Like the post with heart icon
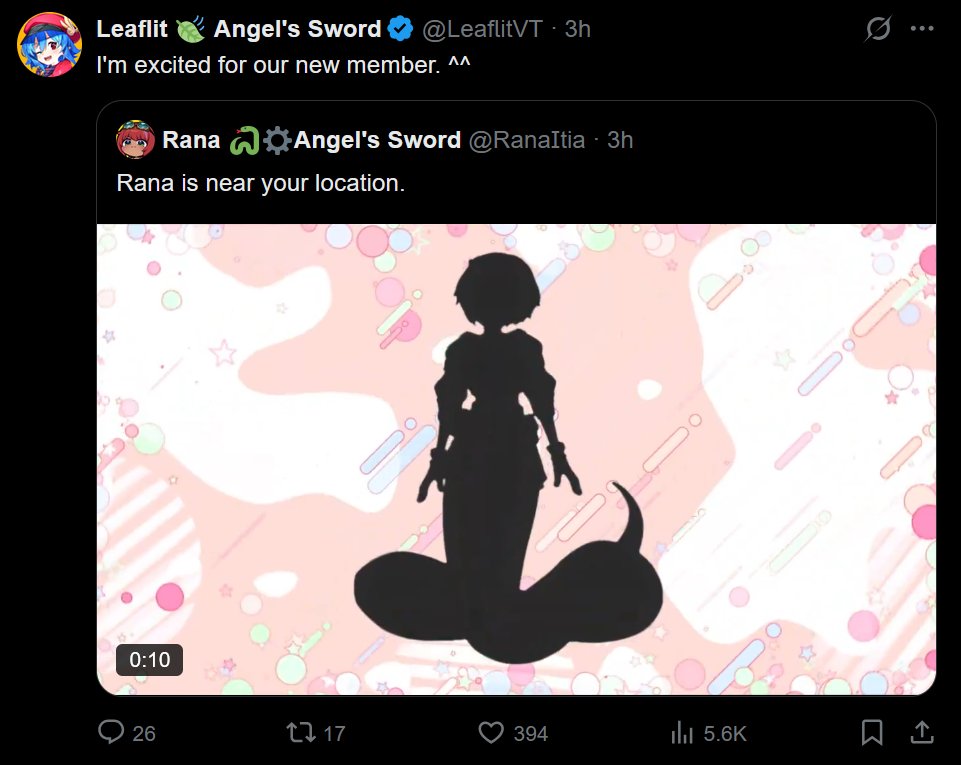The height and width of the screenshot is (765, 961). coord(491,733)
